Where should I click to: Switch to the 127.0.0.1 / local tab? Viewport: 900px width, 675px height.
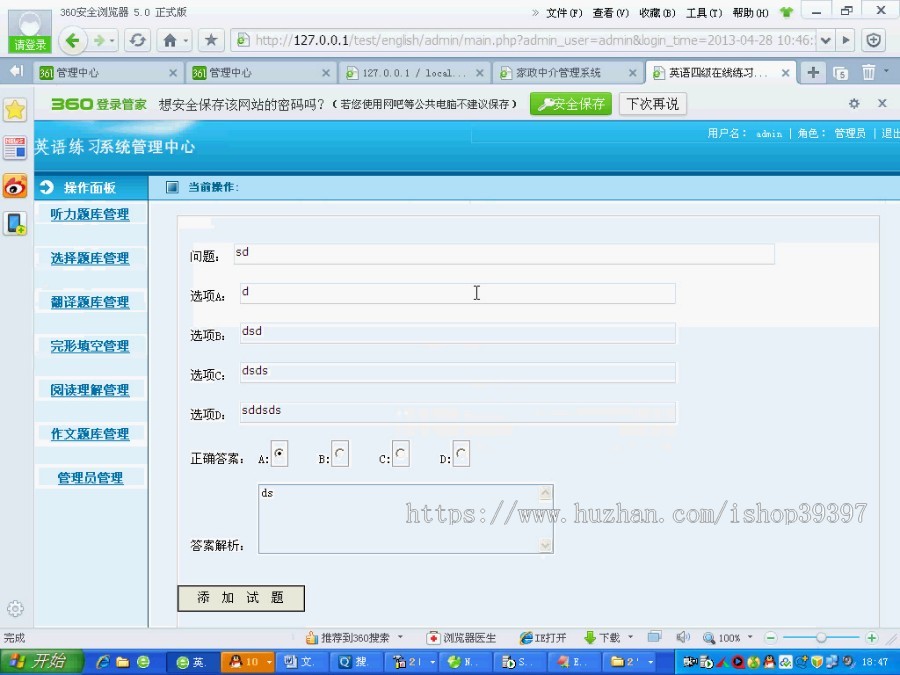pyautogui.click(x=415, y=73)
